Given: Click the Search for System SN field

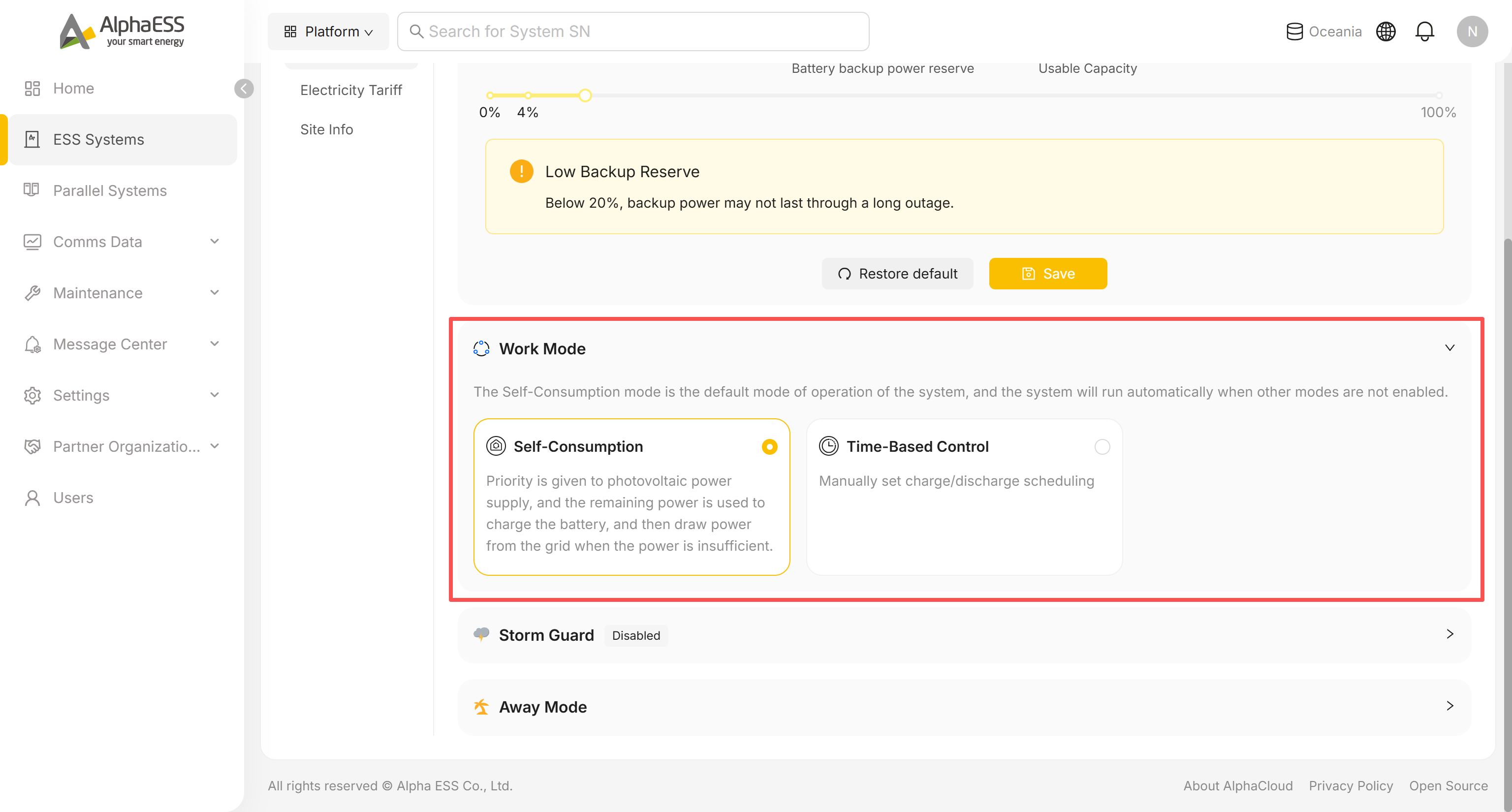Looking at the screenshot, I should click(x=633, y=31).
